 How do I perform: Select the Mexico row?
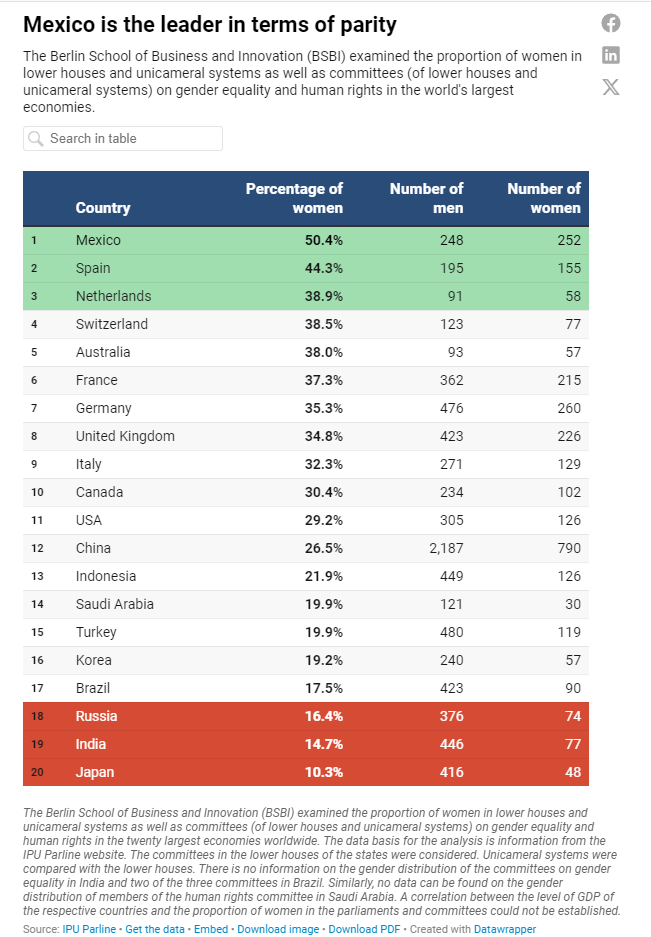point(306,240)
